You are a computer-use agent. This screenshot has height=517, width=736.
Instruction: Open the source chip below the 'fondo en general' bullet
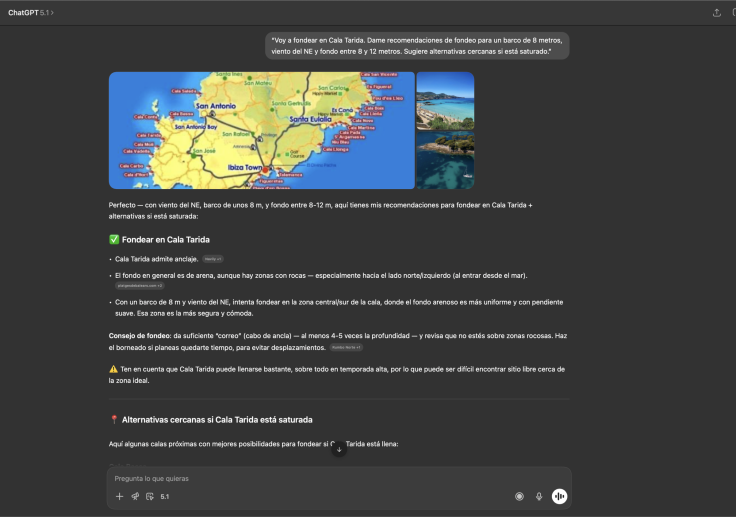(x=139, y=285)
